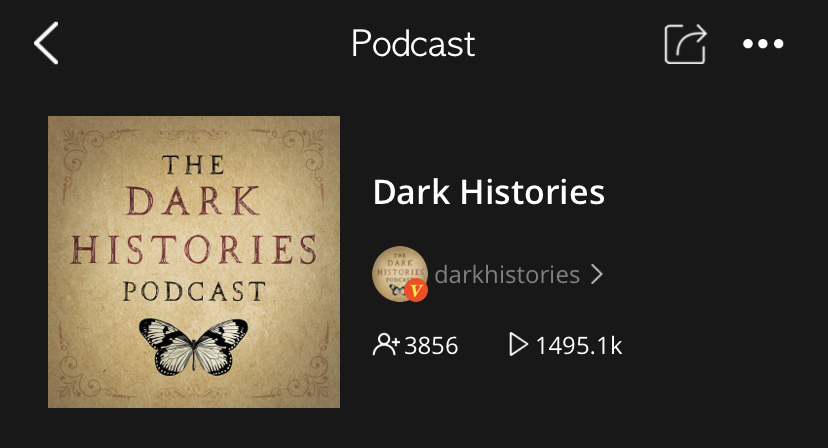Click the THE word atop cover

click(x=193, y=164)
